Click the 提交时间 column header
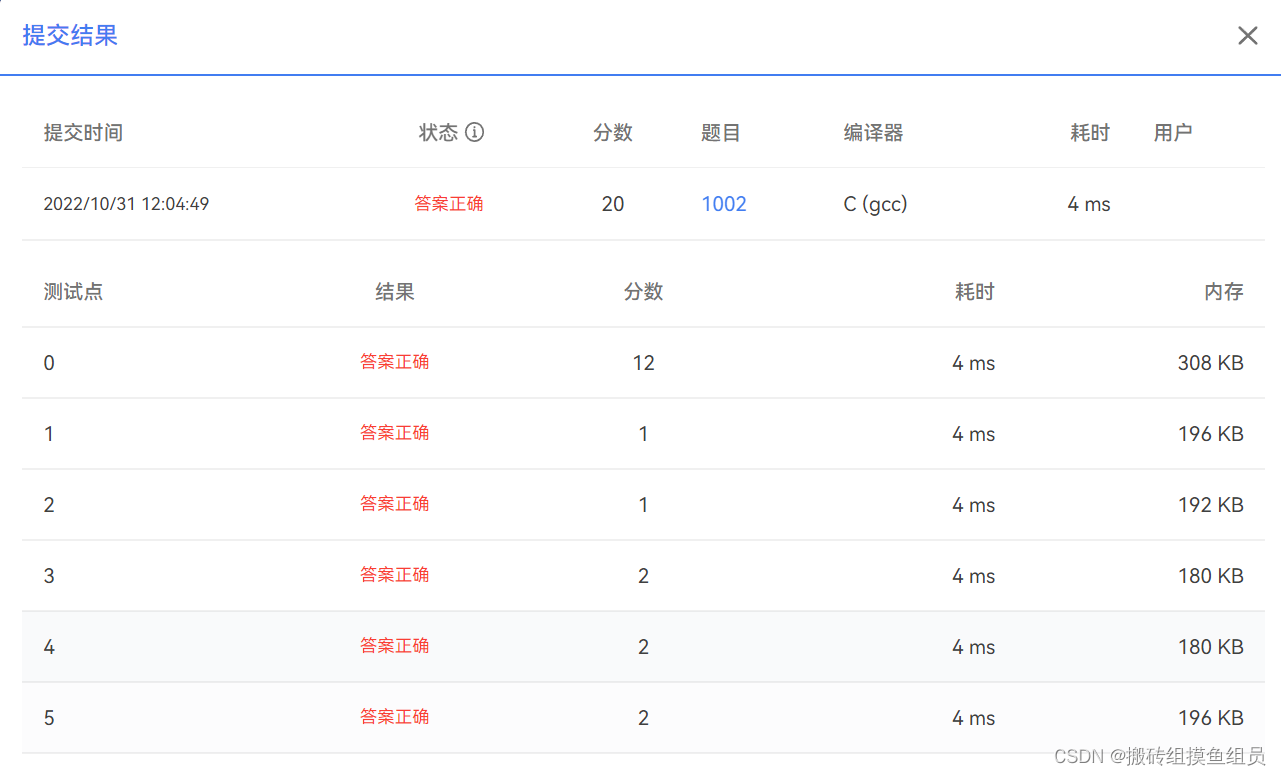 tap(83, 132)
